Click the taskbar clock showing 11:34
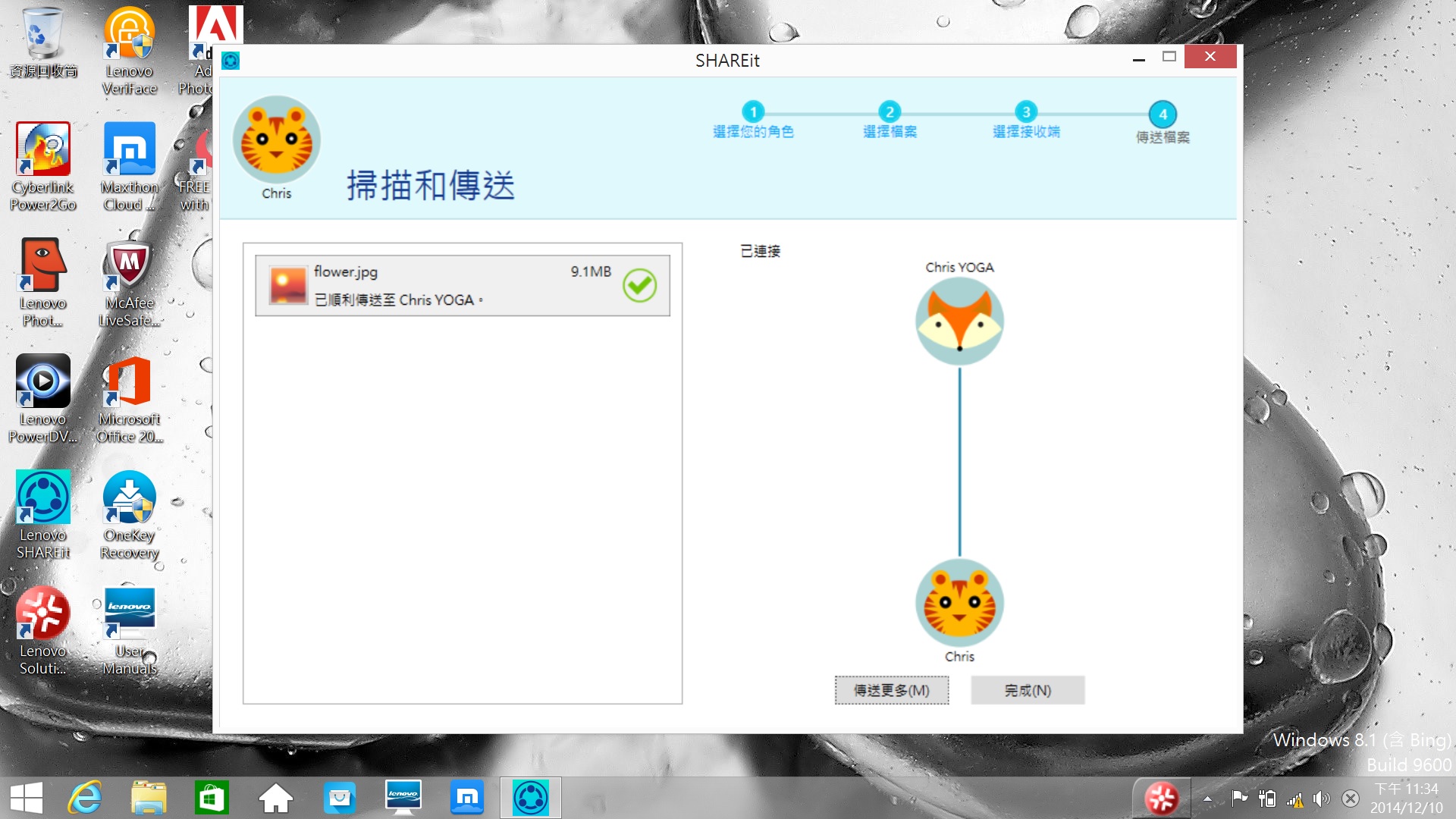This screenshot has height=819, width=1456. pos(1407,798)
